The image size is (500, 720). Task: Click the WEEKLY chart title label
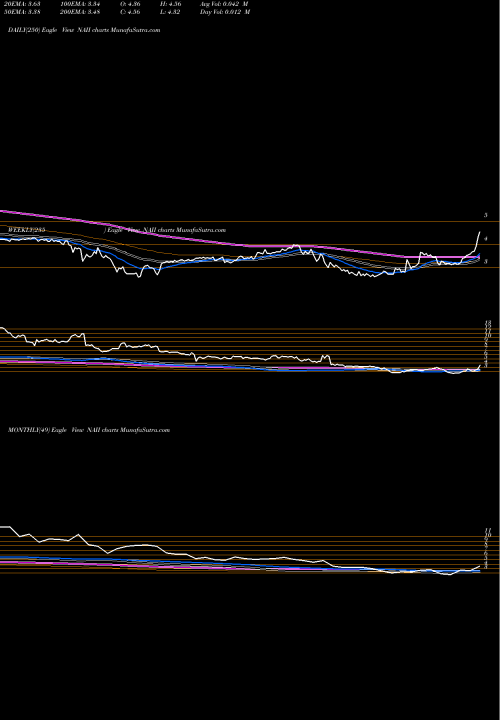click(117, 230)
